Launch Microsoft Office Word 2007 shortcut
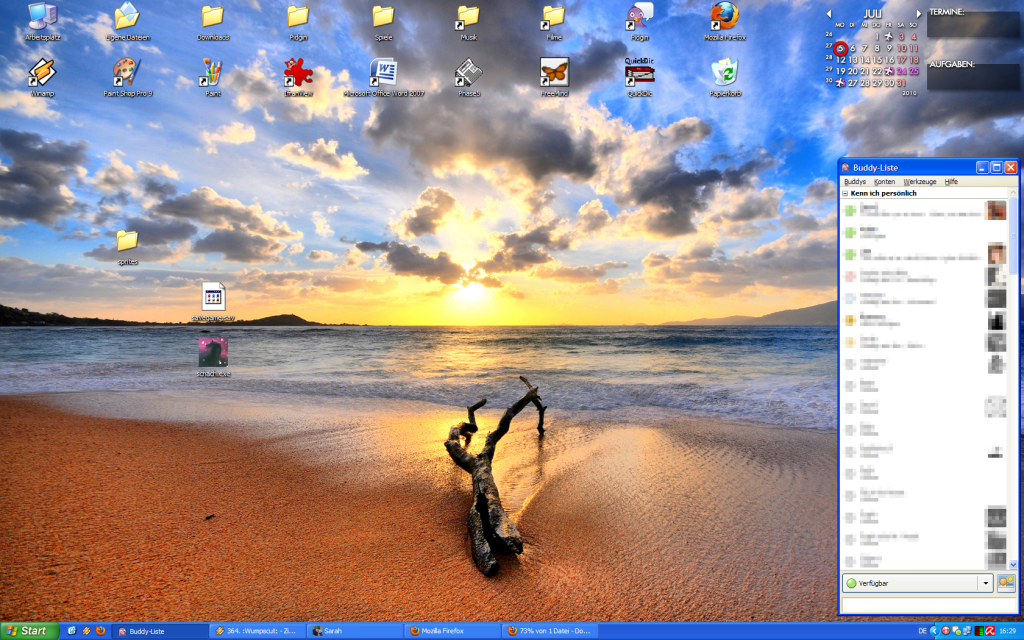This screenshot has height=640, width=1024. [x=384, y=73]
